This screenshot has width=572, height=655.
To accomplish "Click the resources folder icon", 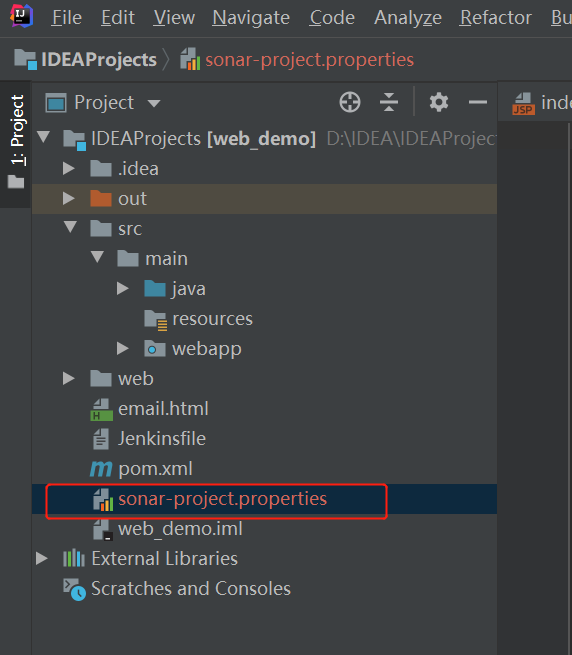I will coord(155,320).
